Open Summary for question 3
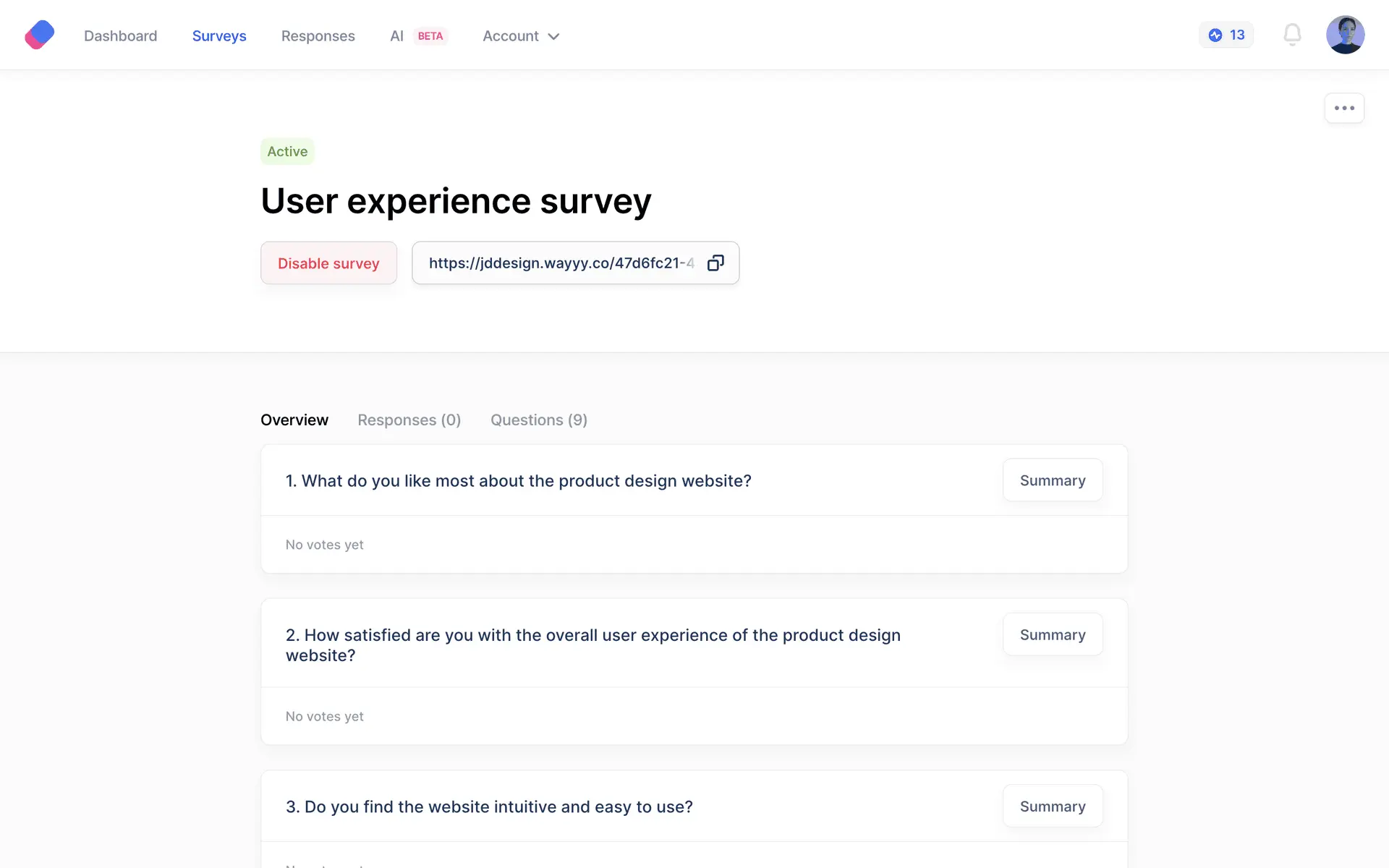Image resolution: width=1389 pixels, height=868 pixels. coord(1052,806)
